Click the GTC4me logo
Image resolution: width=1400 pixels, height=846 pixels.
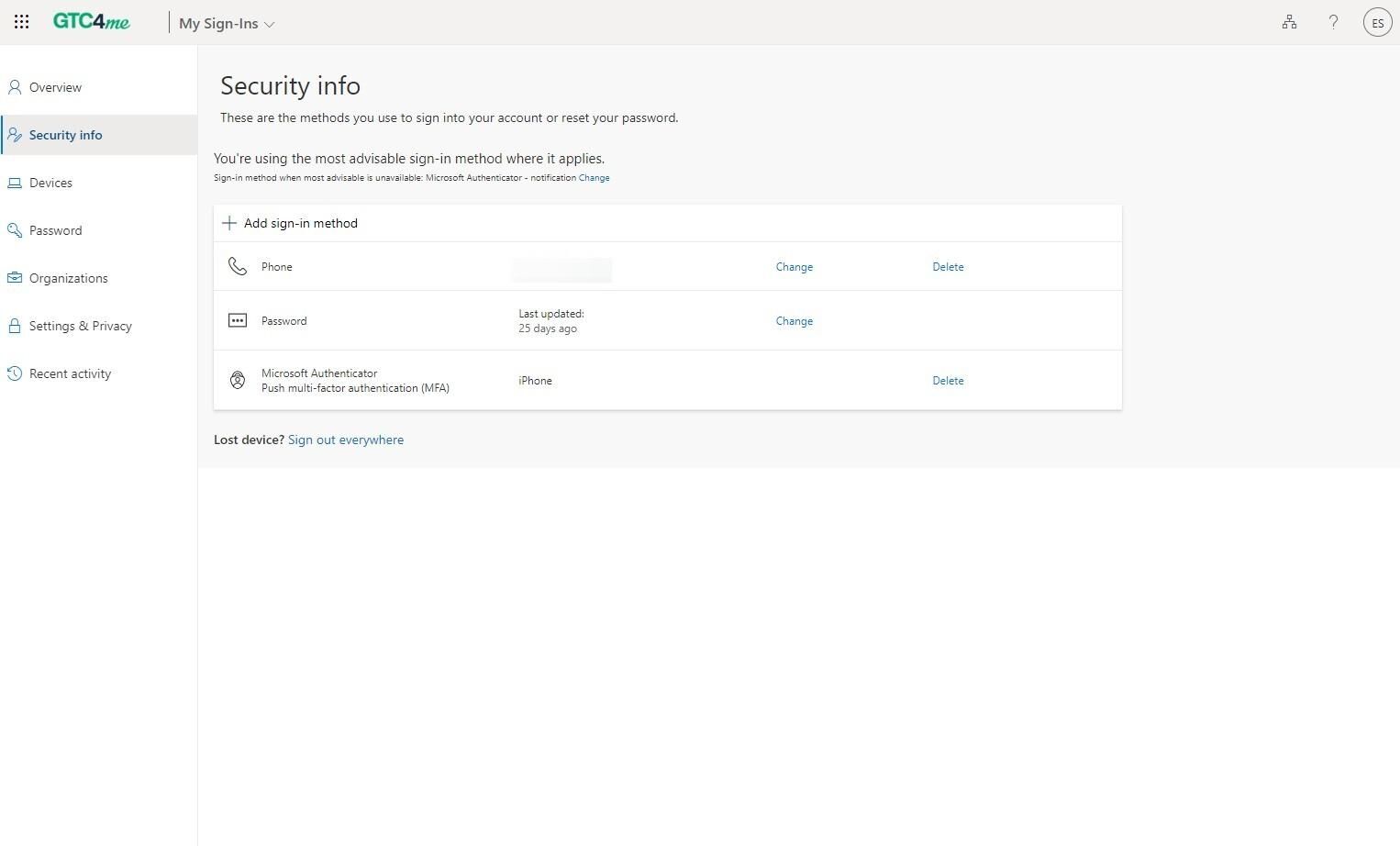click(92, 22)
